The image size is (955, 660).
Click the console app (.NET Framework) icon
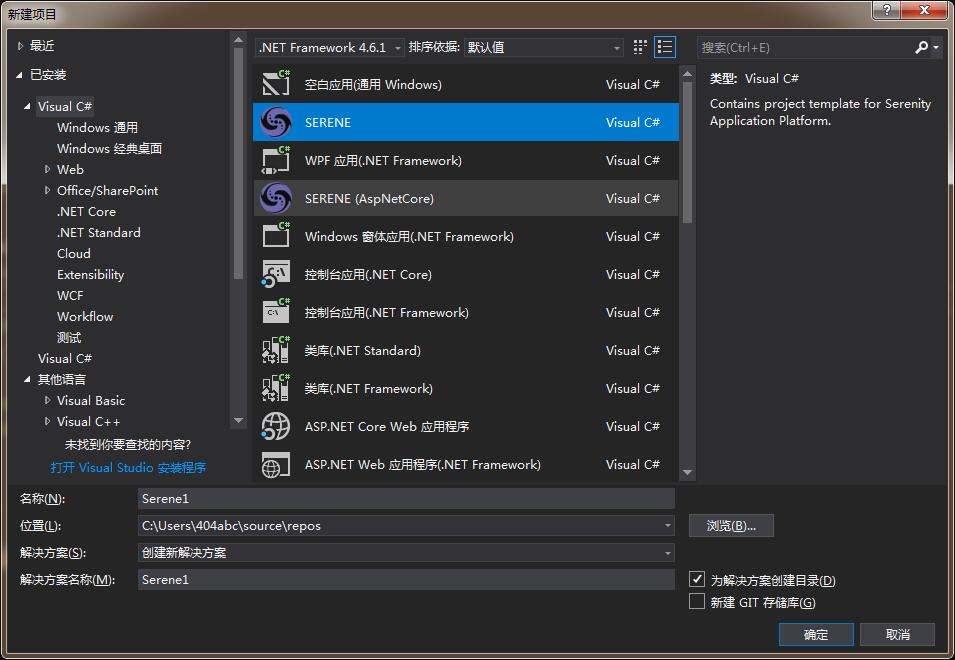[276, 312]
